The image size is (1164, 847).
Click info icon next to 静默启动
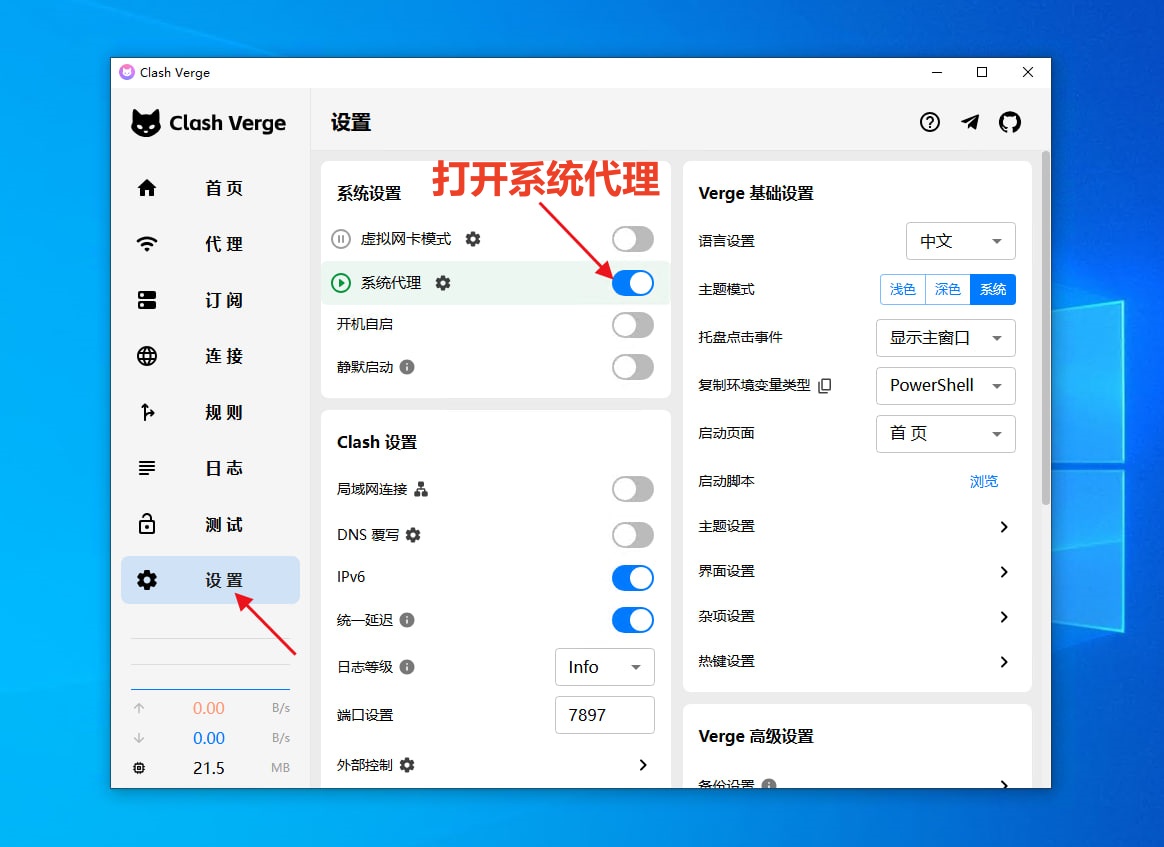click(407, 367)
